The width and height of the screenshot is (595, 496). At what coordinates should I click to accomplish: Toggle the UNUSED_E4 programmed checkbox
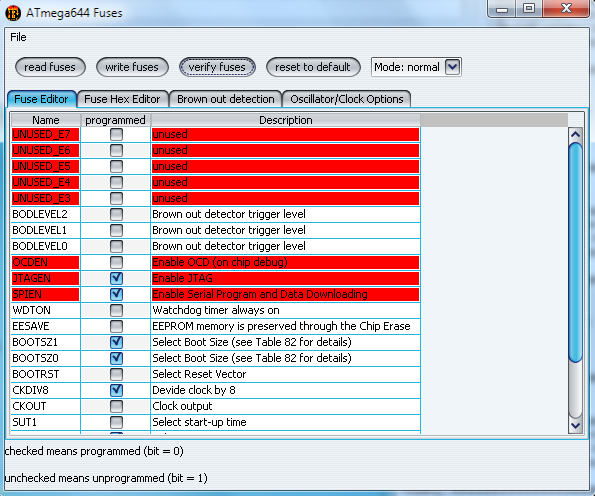click(x=116, y=182)
